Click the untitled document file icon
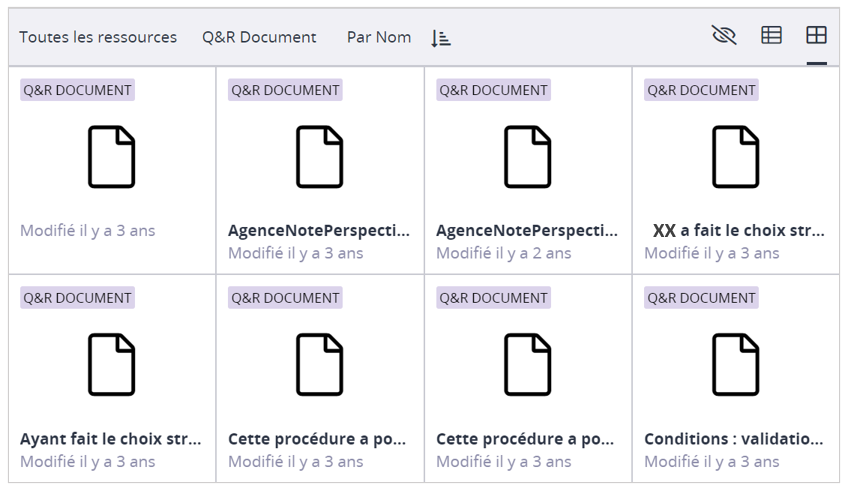846x489 pixels. tap(112, 157)
